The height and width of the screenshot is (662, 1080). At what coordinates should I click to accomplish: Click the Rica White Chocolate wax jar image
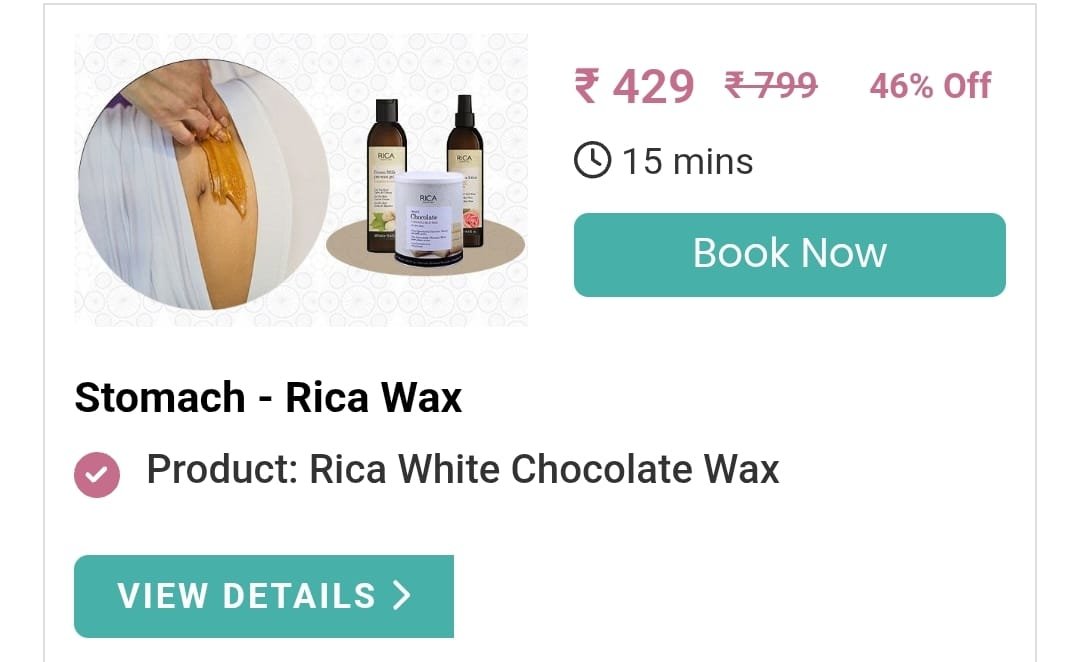tap(428, 218)
